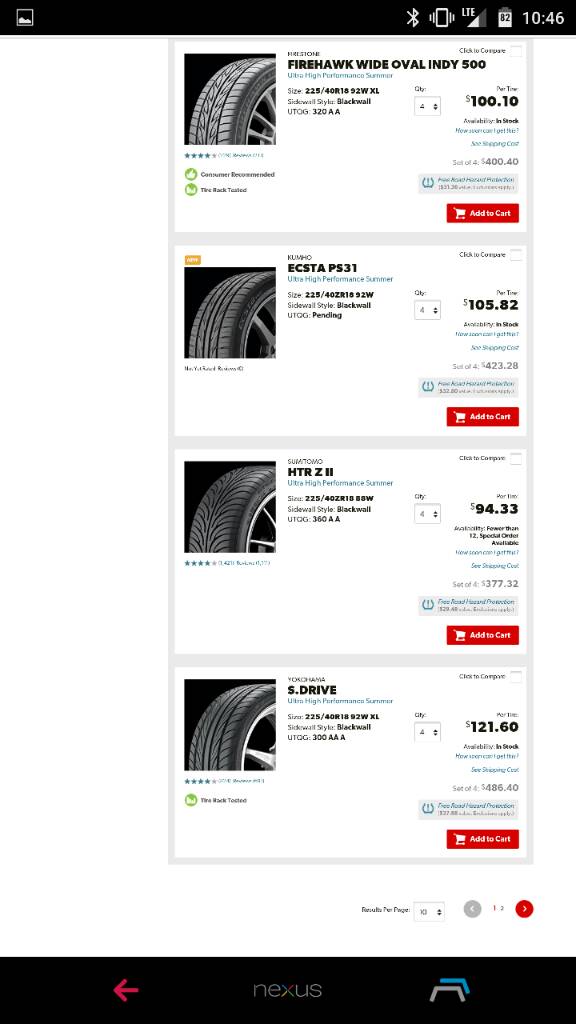Image resolution: width=576 pixels, height=1024 pixels.
Task: Open quantity dropdown for Yokohama S.Drive
Action: 427,732
